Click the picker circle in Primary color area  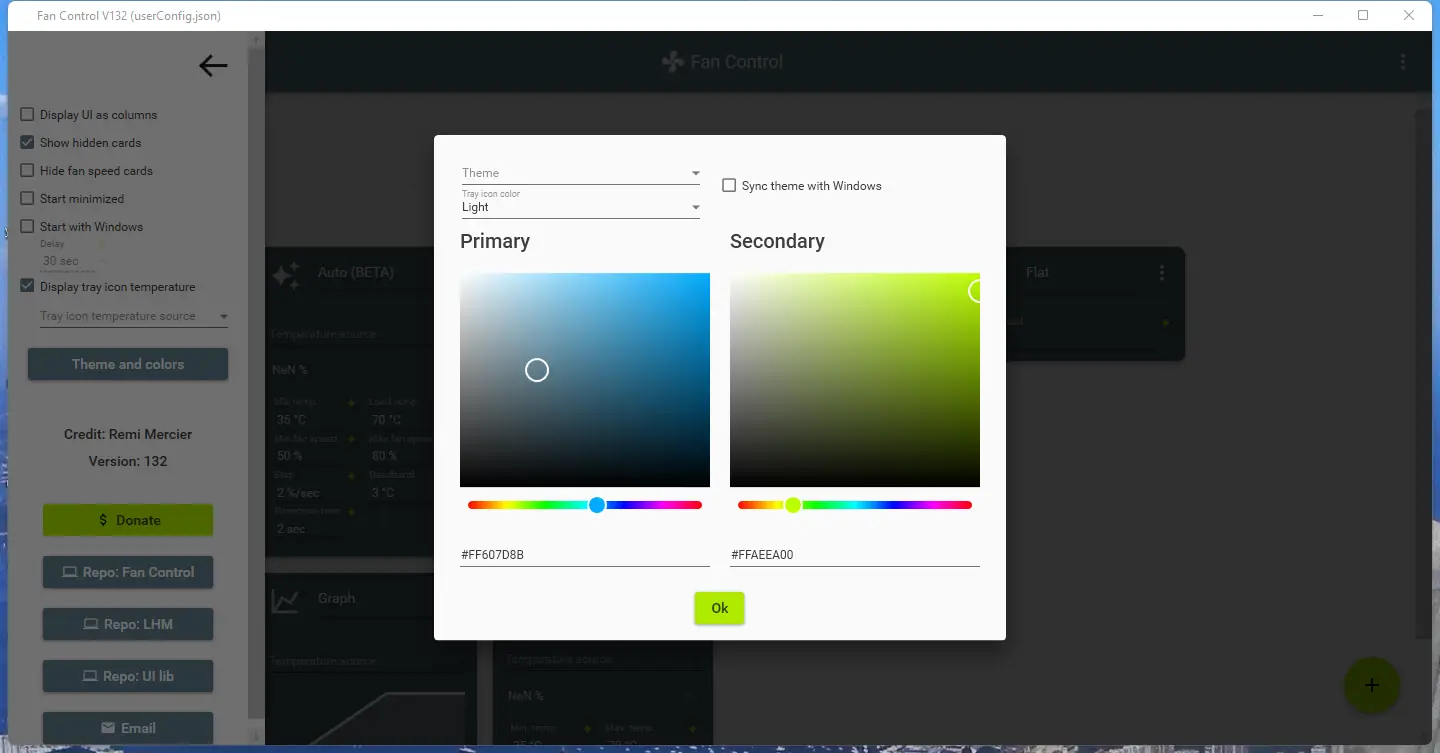point(537,370)
